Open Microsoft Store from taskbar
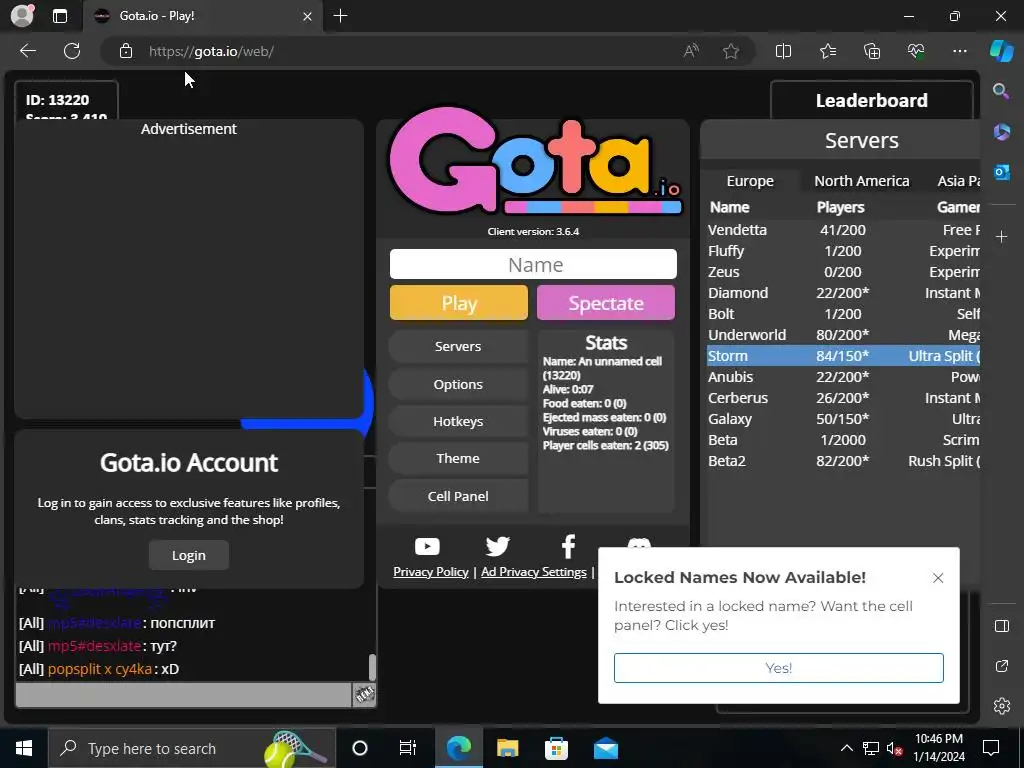The height and width of the screenshot is (768, 1024). [556, 748]
